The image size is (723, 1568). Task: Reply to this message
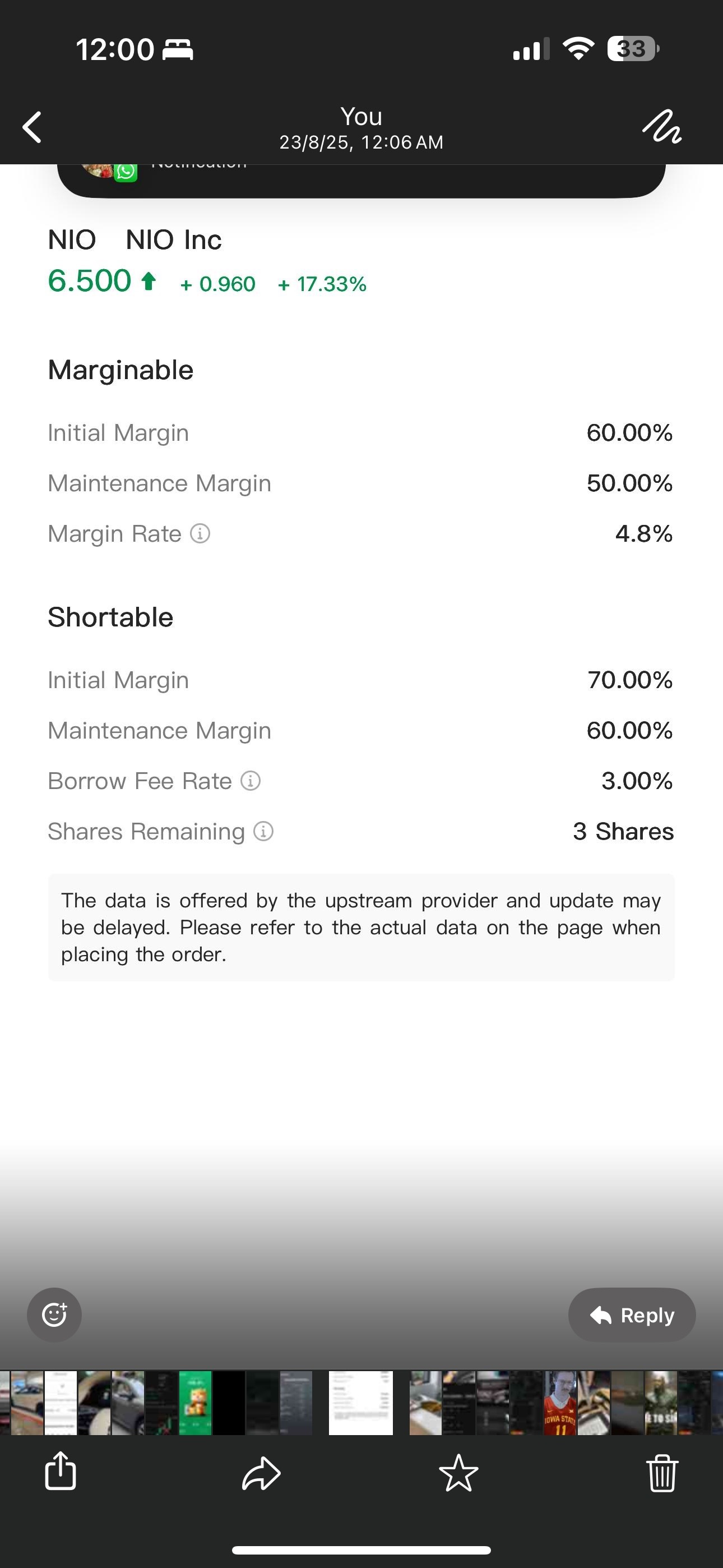[632, 1315]
